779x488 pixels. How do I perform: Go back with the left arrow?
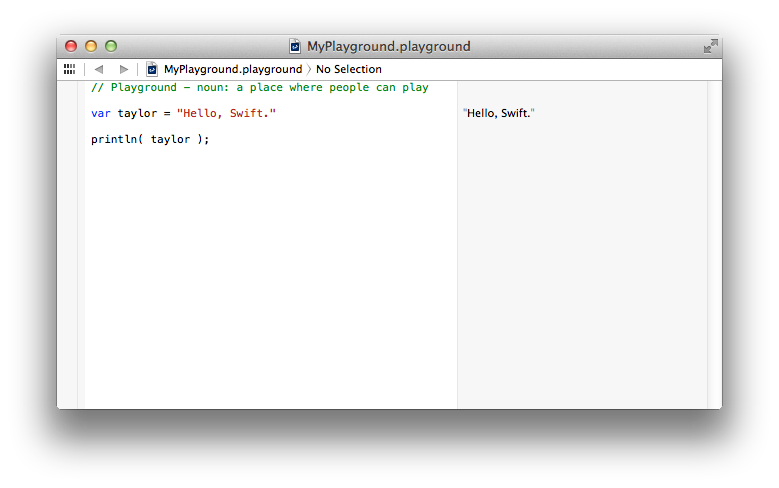tap(99, 69)
